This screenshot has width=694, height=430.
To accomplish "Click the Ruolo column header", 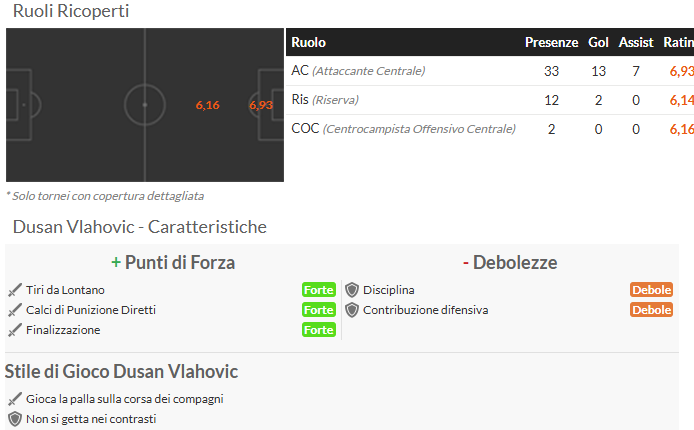I will tap(308, 42).
